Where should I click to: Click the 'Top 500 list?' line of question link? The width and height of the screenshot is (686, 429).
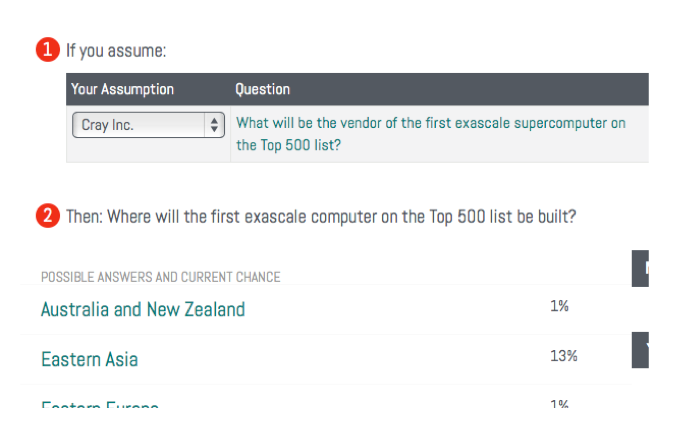(288, 145)
